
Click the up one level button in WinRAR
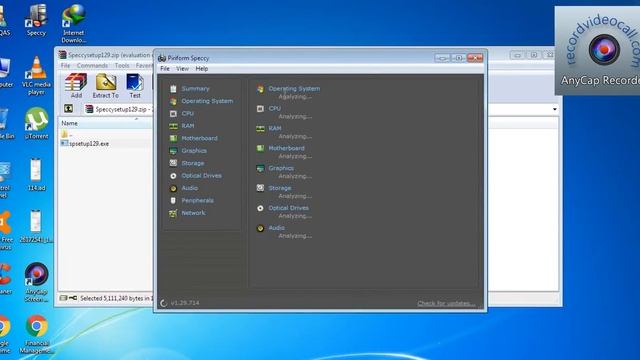click(x=68, y=109)
